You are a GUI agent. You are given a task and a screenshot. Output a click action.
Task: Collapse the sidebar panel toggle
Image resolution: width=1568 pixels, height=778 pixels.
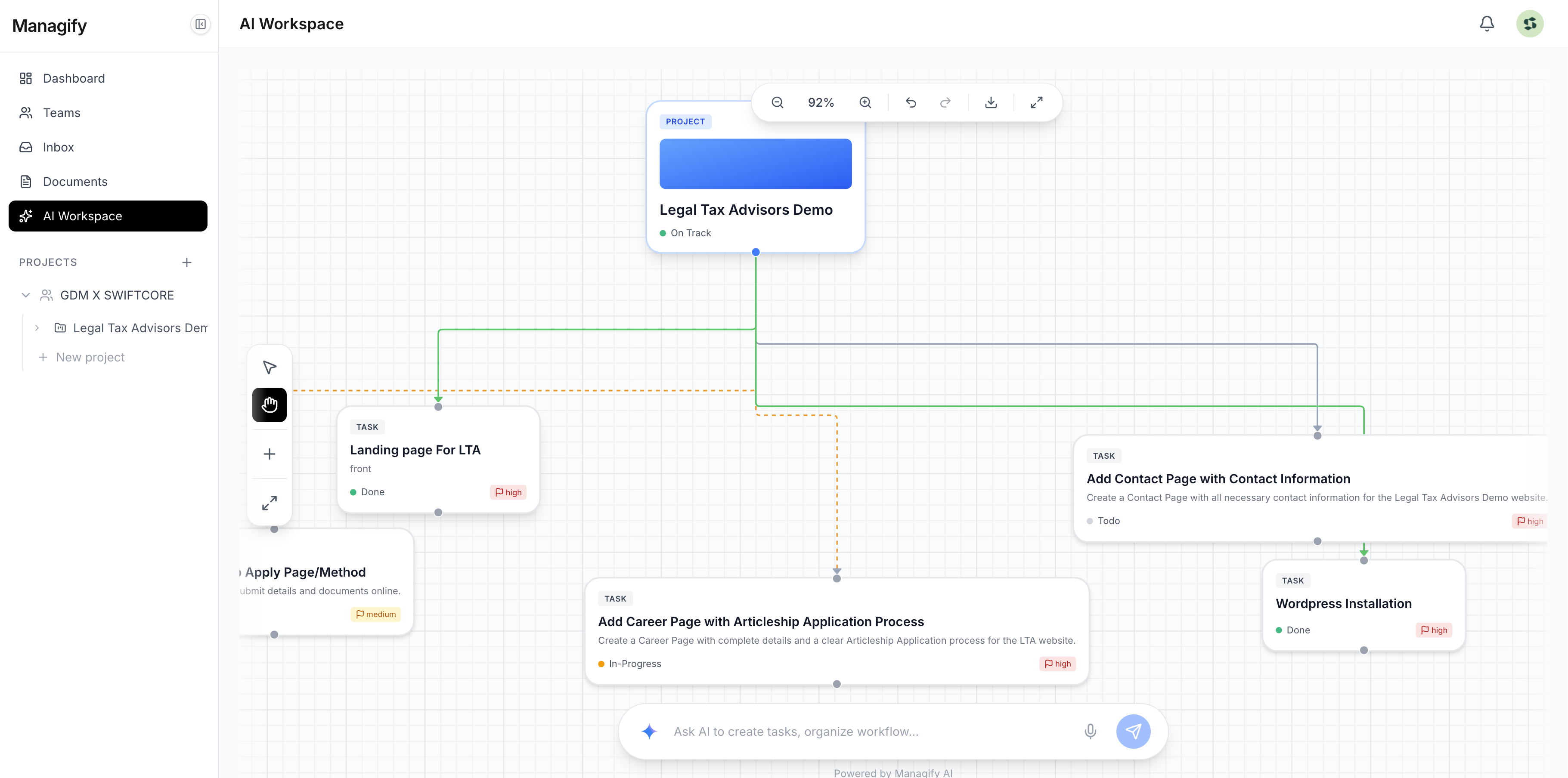tap(200, 25)
